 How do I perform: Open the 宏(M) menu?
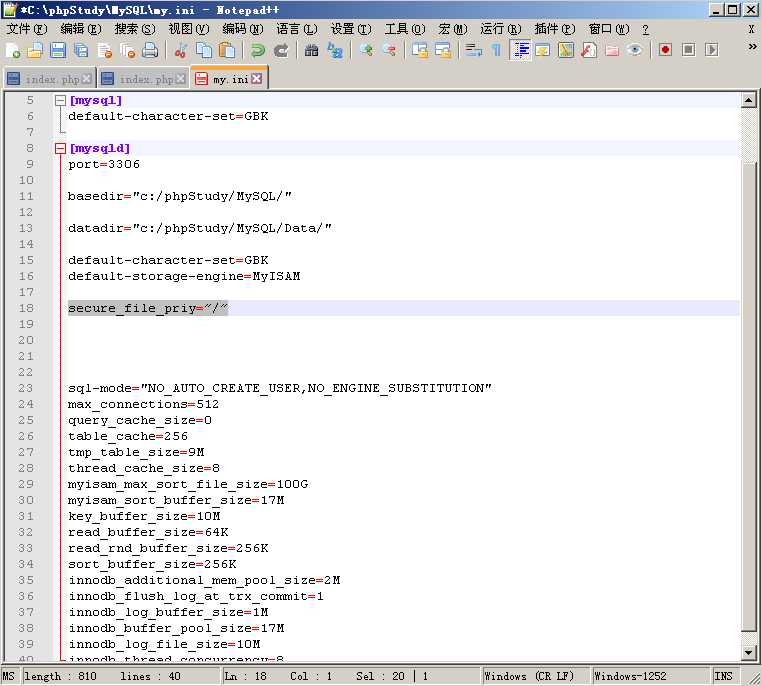(453, 29)
